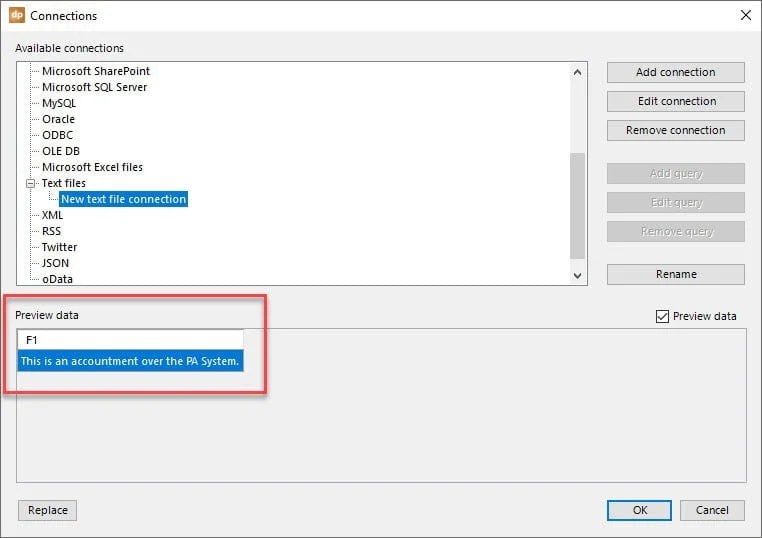Select the Text files node

(x=64, y=183)
